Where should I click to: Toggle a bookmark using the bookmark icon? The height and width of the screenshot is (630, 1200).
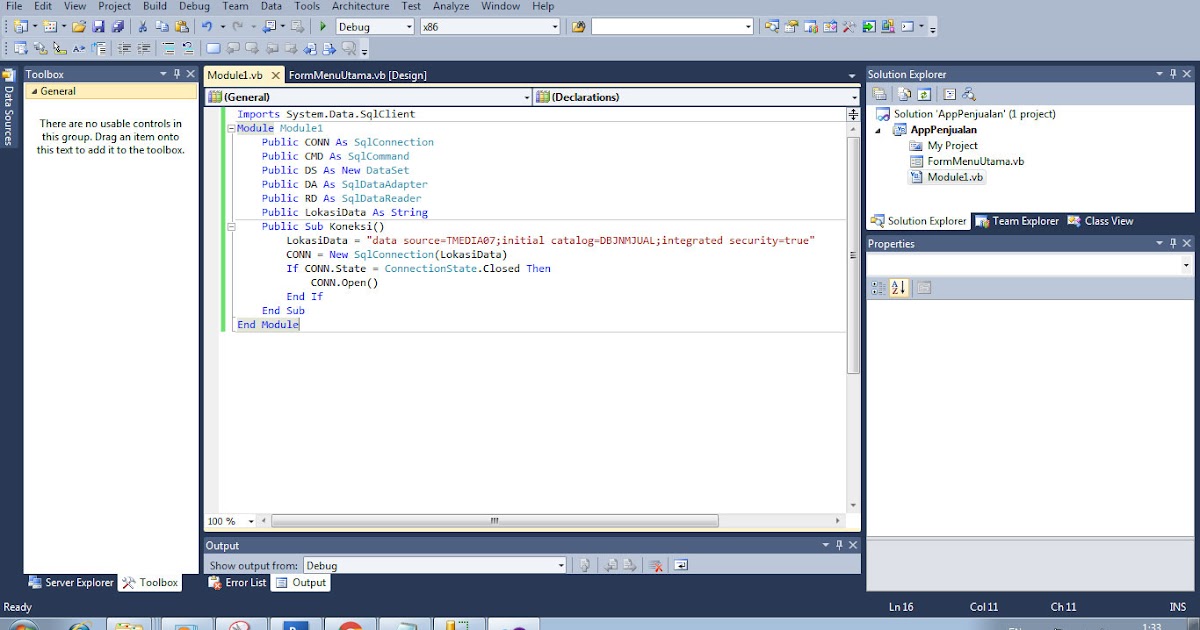pyautogui.click(x=213, y=48)
